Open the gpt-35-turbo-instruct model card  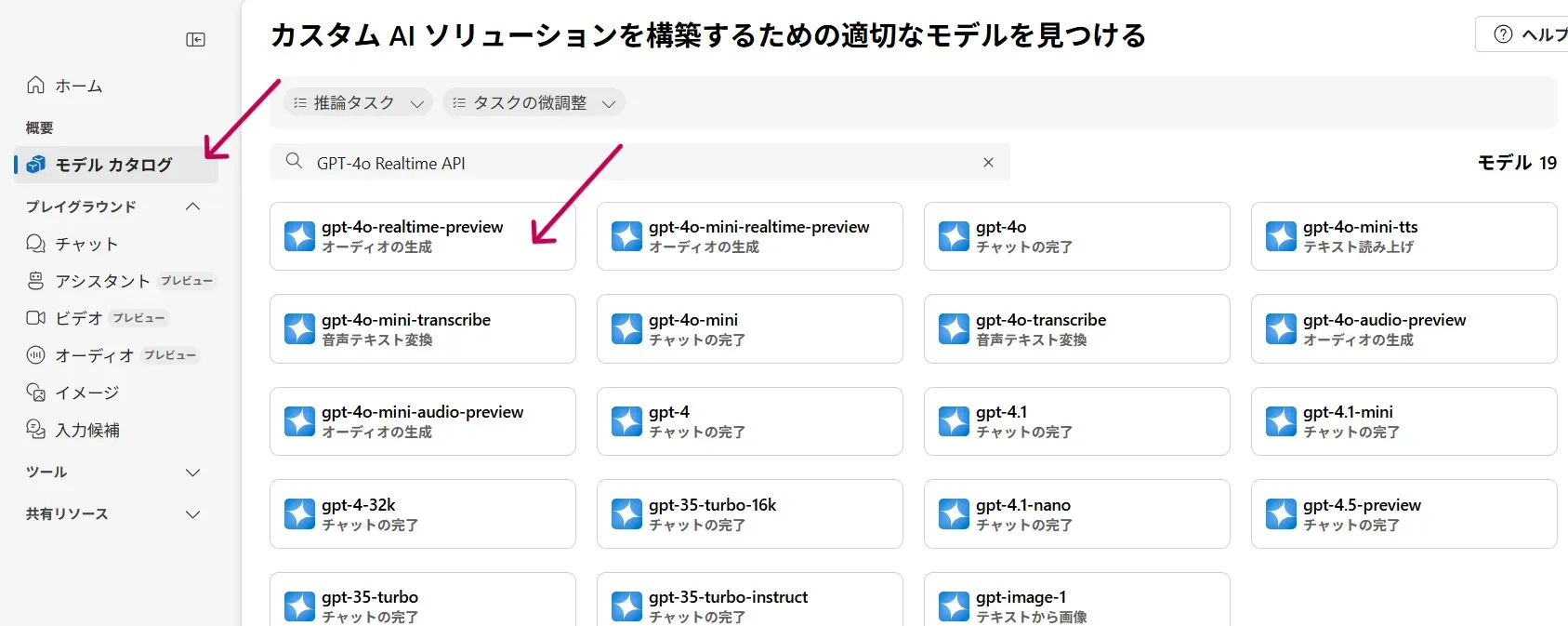749,600
